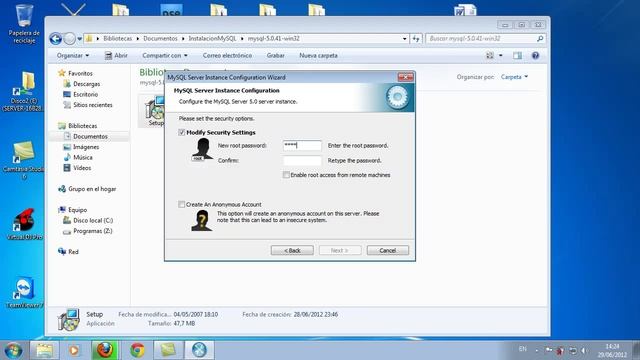Open the Compartir con dropdown

(x=165, y=56)
